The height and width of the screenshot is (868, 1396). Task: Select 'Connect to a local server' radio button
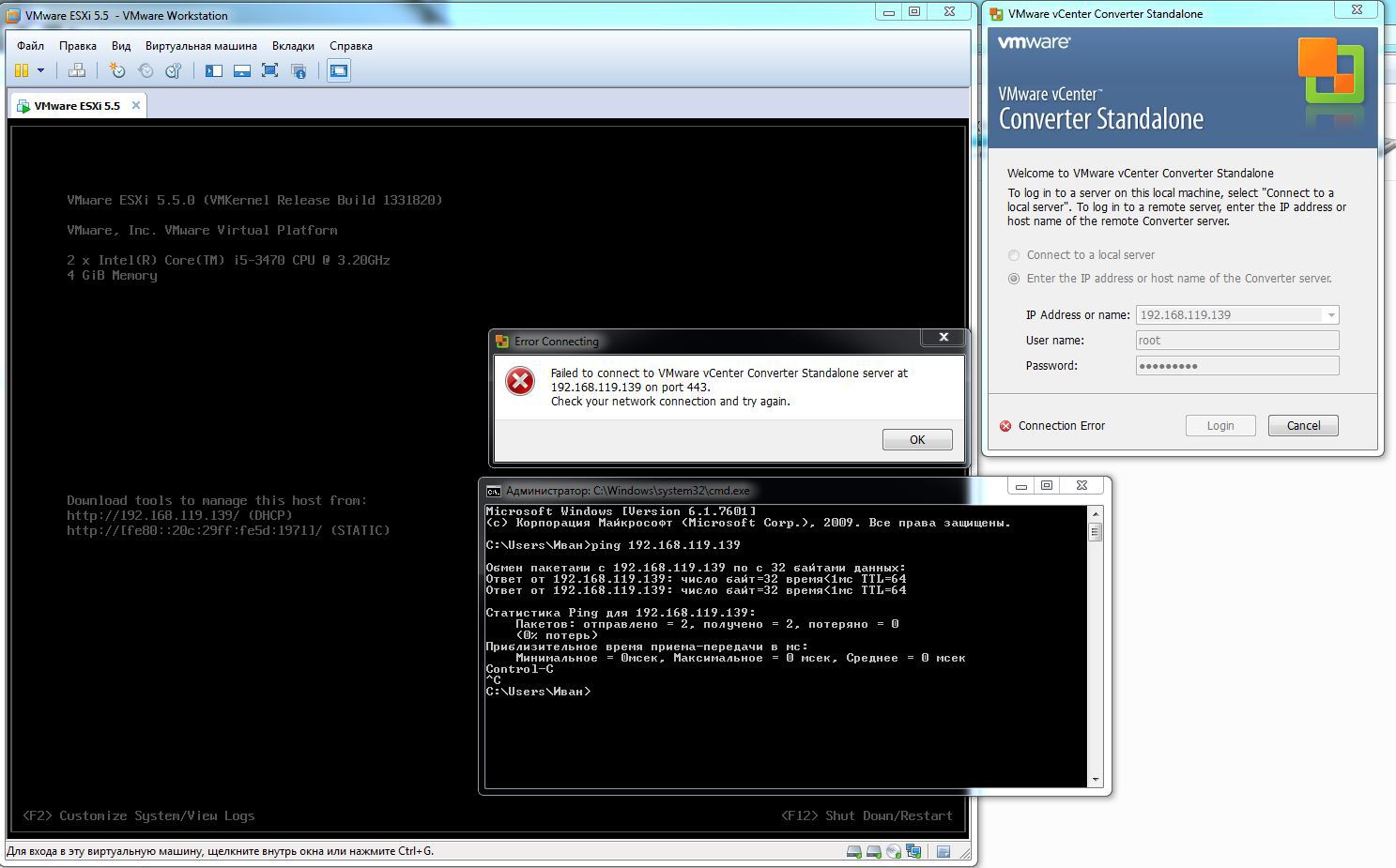point(1014,255)
